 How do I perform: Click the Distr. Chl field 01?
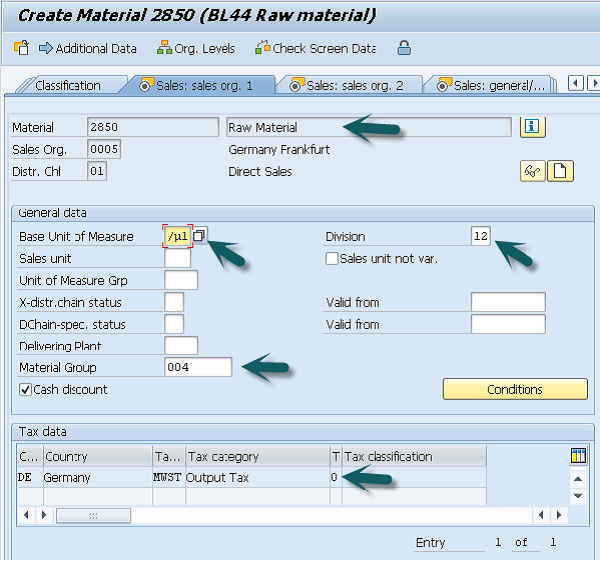tap(97, 171)
